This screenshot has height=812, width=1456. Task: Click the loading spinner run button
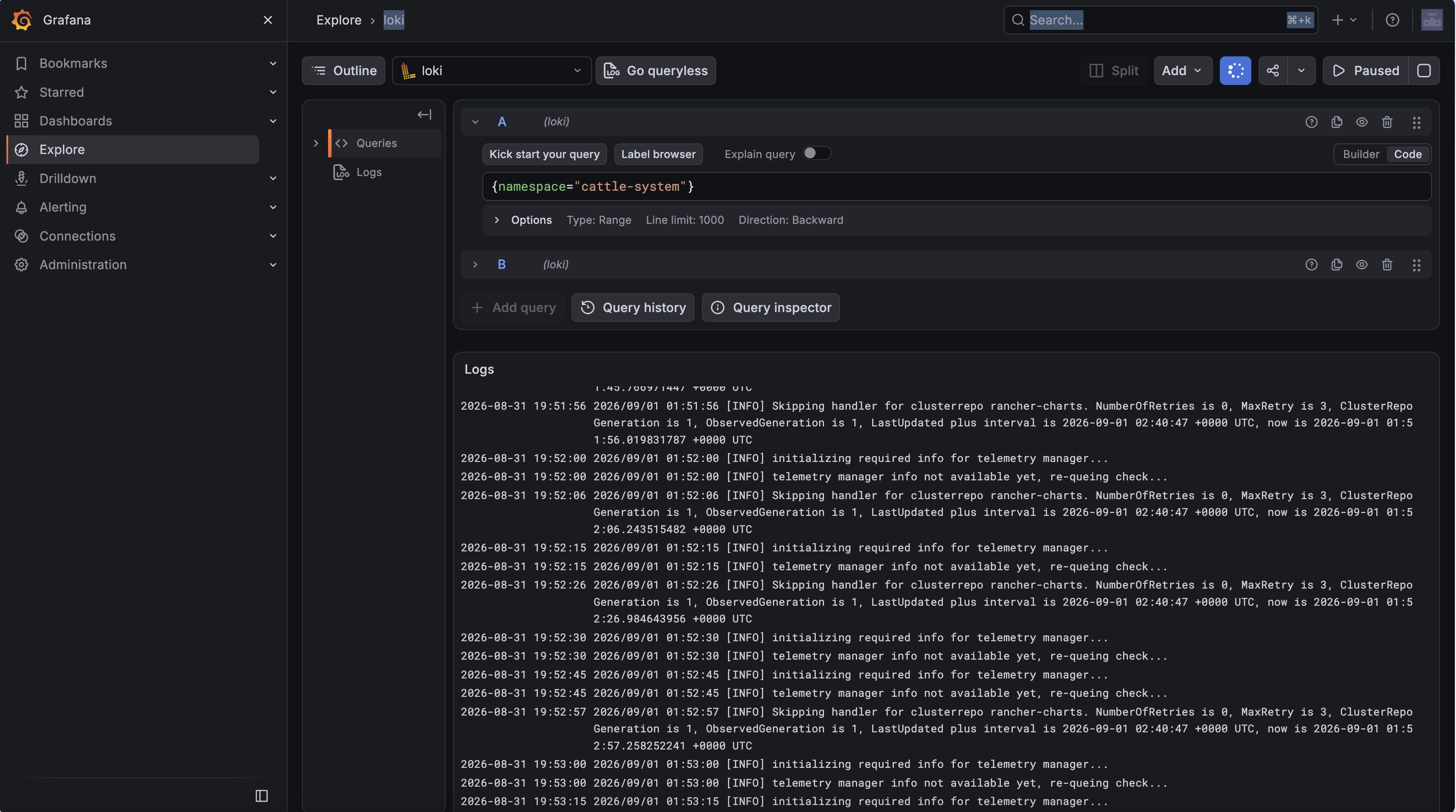pos(1235,71)
